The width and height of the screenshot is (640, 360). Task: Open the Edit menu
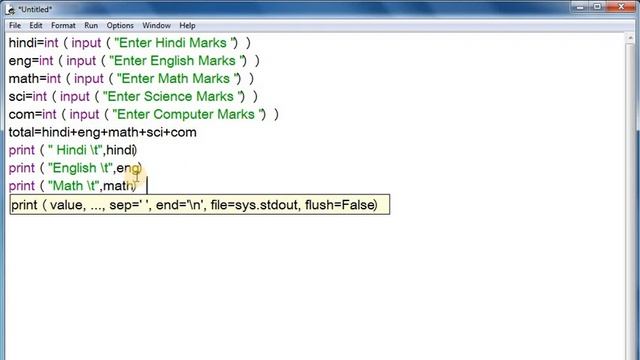coord(36,25)
